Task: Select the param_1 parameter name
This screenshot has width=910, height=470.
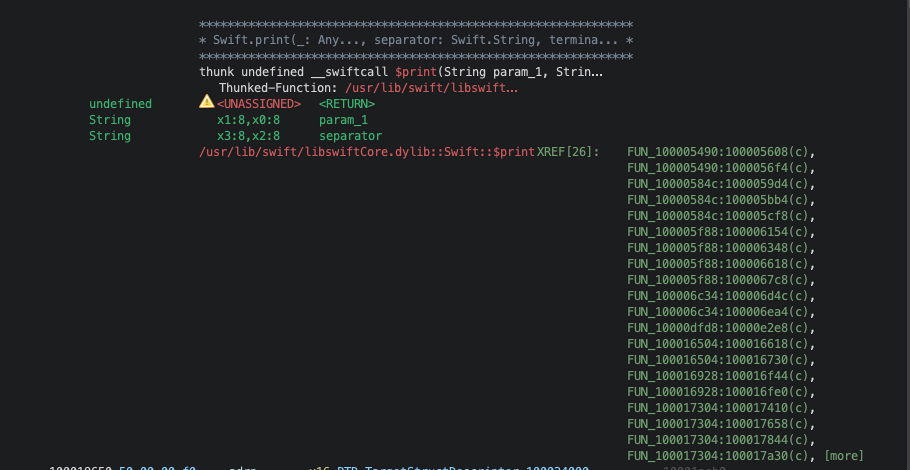Action: pyautogui.click(x=343, y=120)
